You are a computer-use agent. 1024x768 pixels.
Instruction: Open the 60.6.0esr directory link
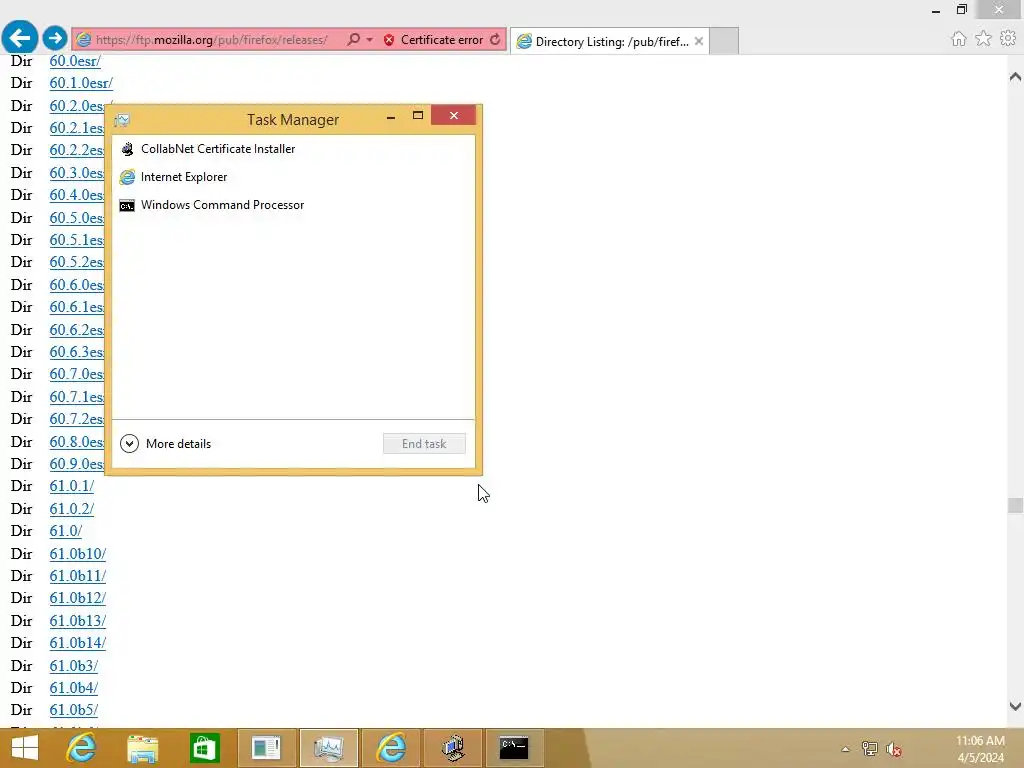[x=77, y=285]
